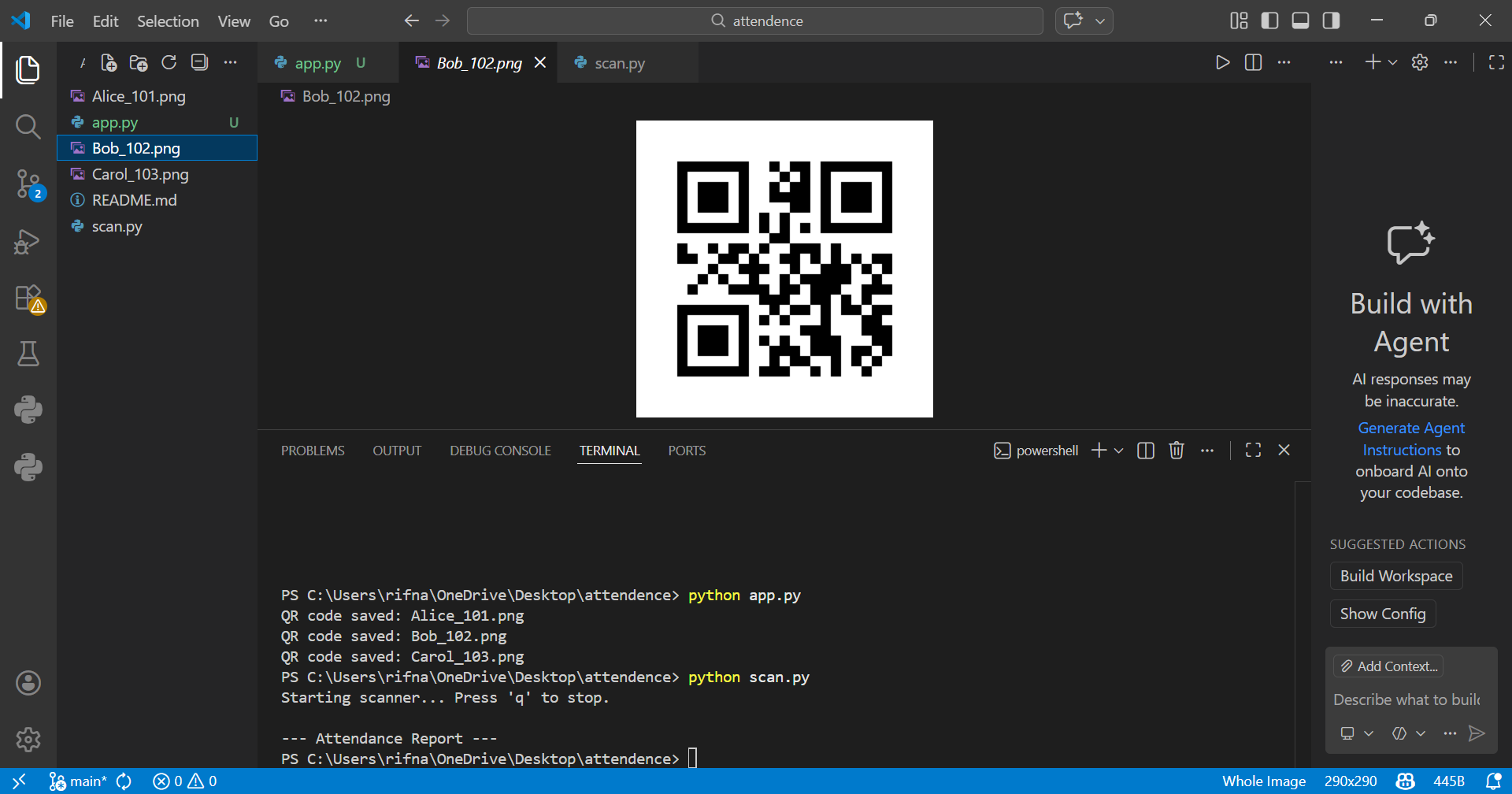Switch to the DEBUG CONSOLE tab
1512x794 pixels.
499,450
